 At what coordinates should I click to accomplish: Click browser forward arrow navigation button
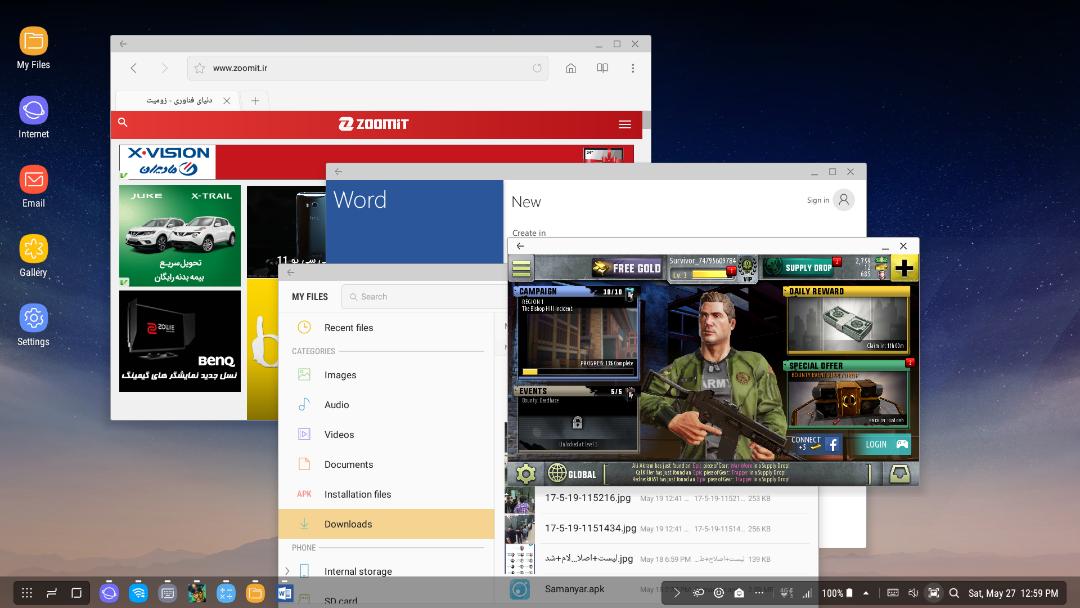(165, 68)
